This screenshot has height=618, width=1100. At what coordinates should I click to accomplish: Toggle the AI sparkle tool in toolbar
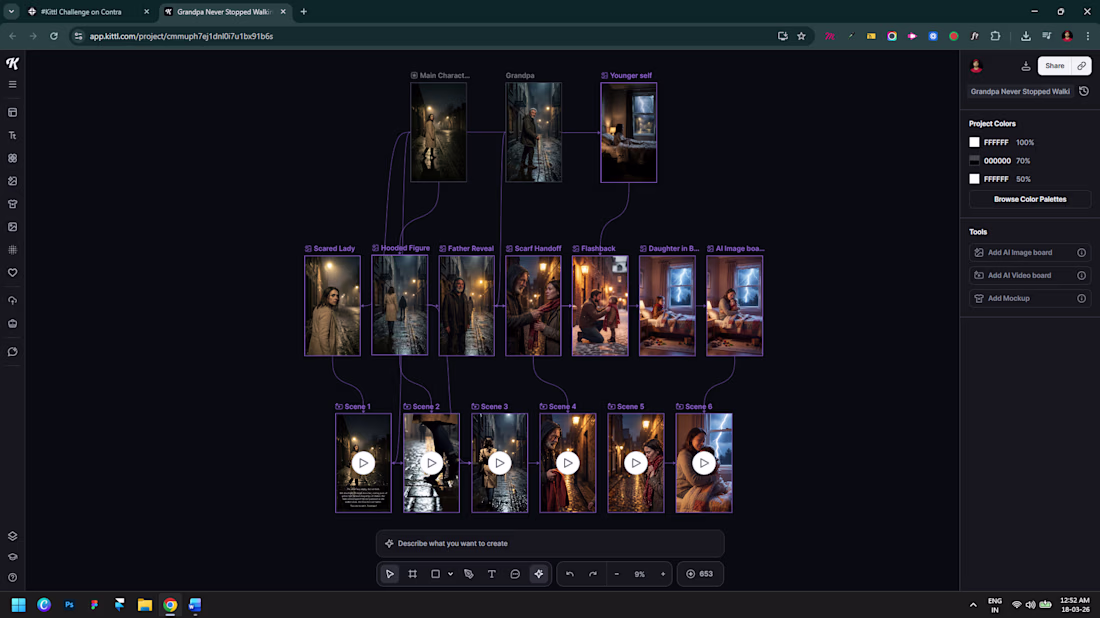click(x=539, y=574)
